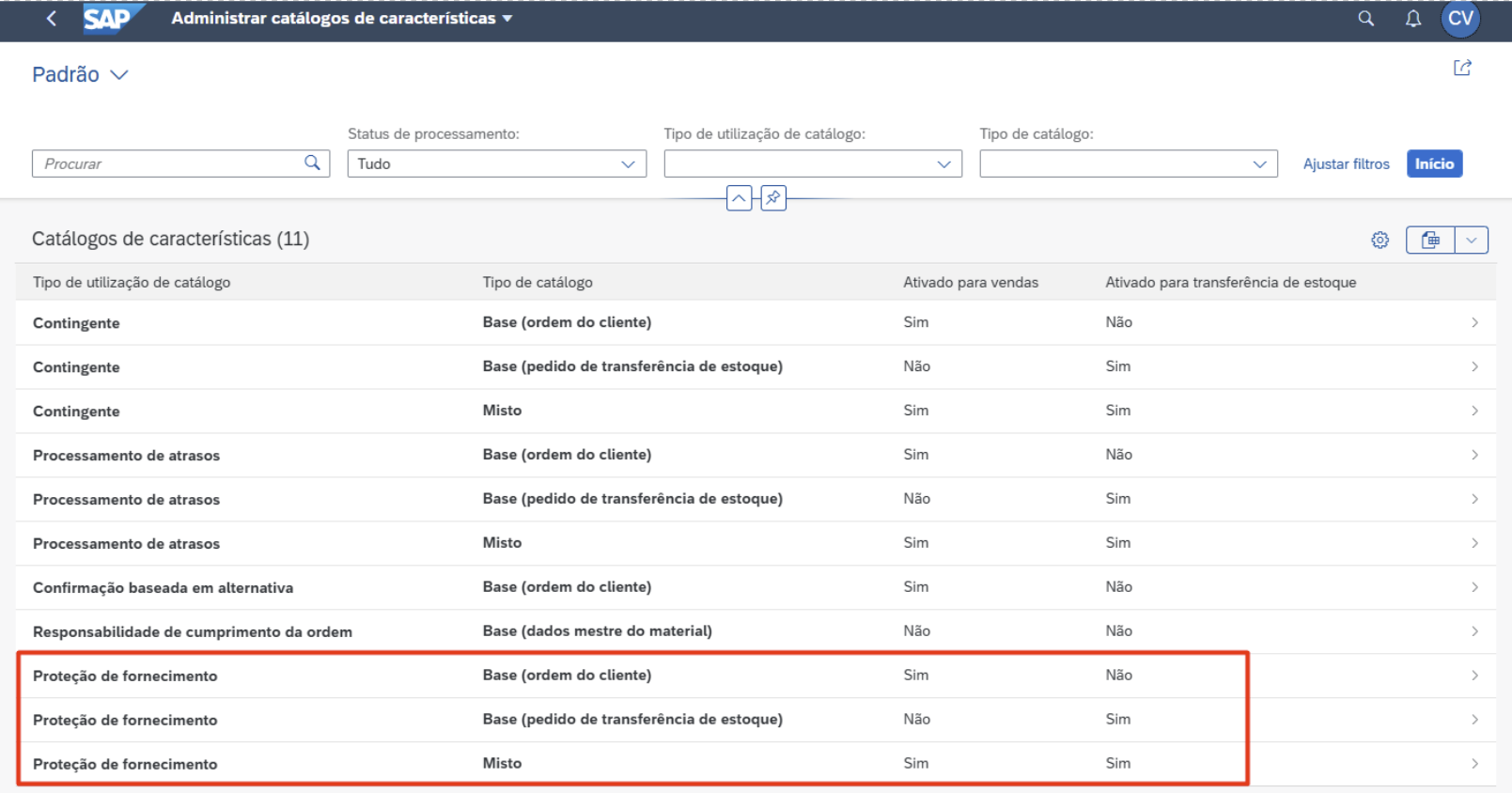Open Processamento de atrasos pedido de transferência arrow
Viewport: 1512px width, 793px height.
click(x=1474, y=499)
